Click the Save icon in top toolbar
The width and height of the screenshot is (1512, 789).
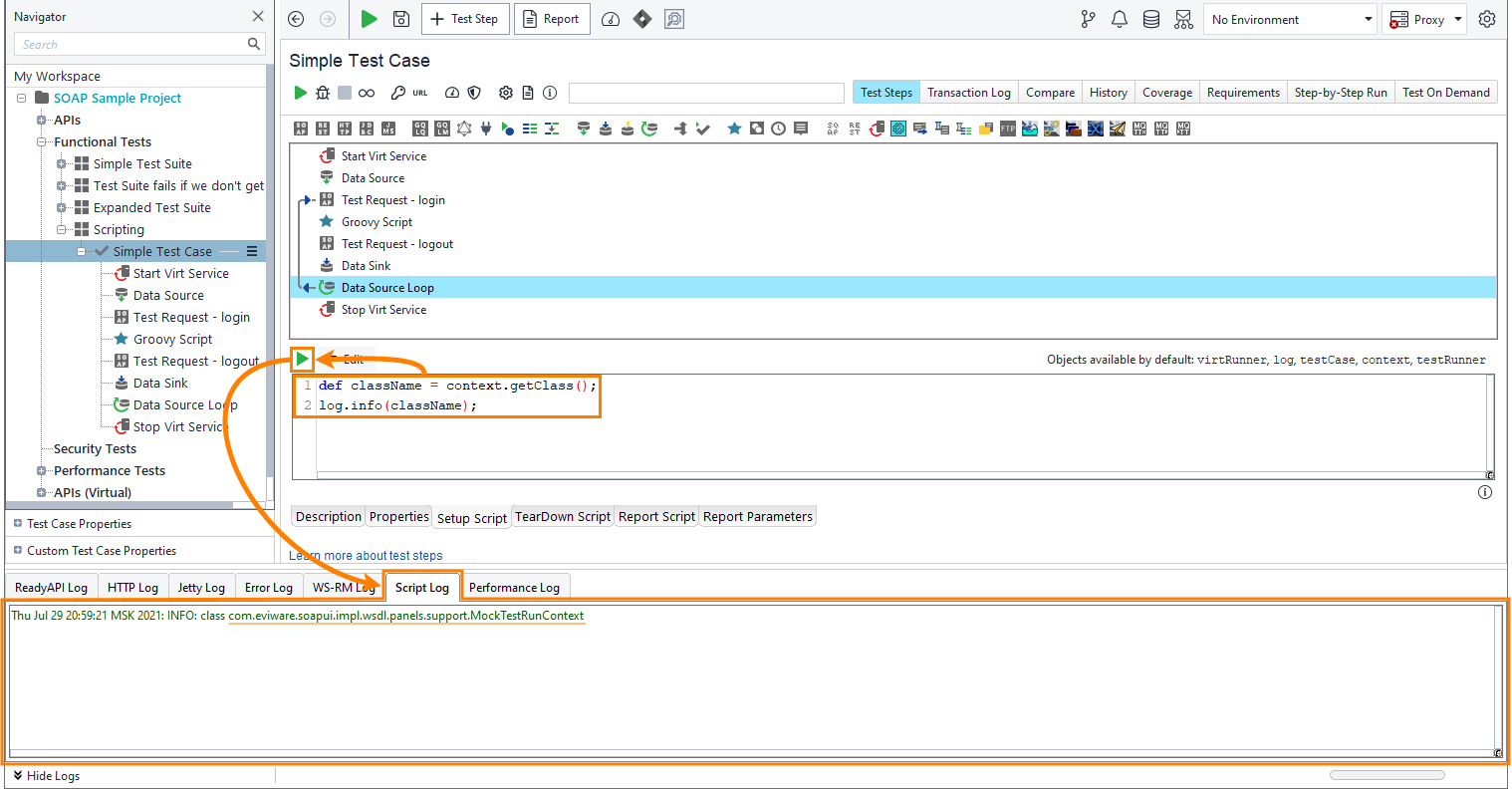400,19
